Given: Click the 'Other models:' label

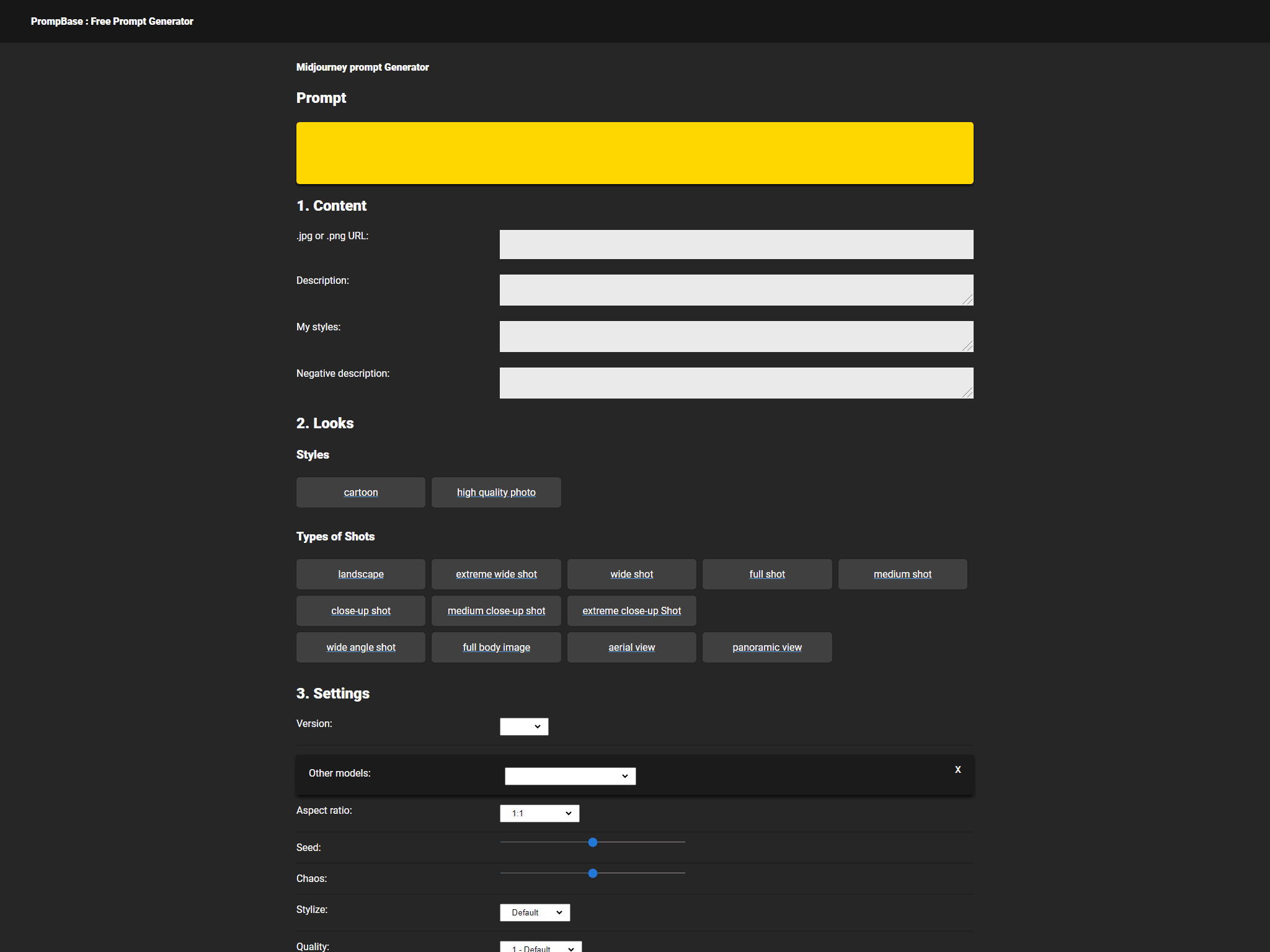Looking at the screenshot, I should click(340, 773).
